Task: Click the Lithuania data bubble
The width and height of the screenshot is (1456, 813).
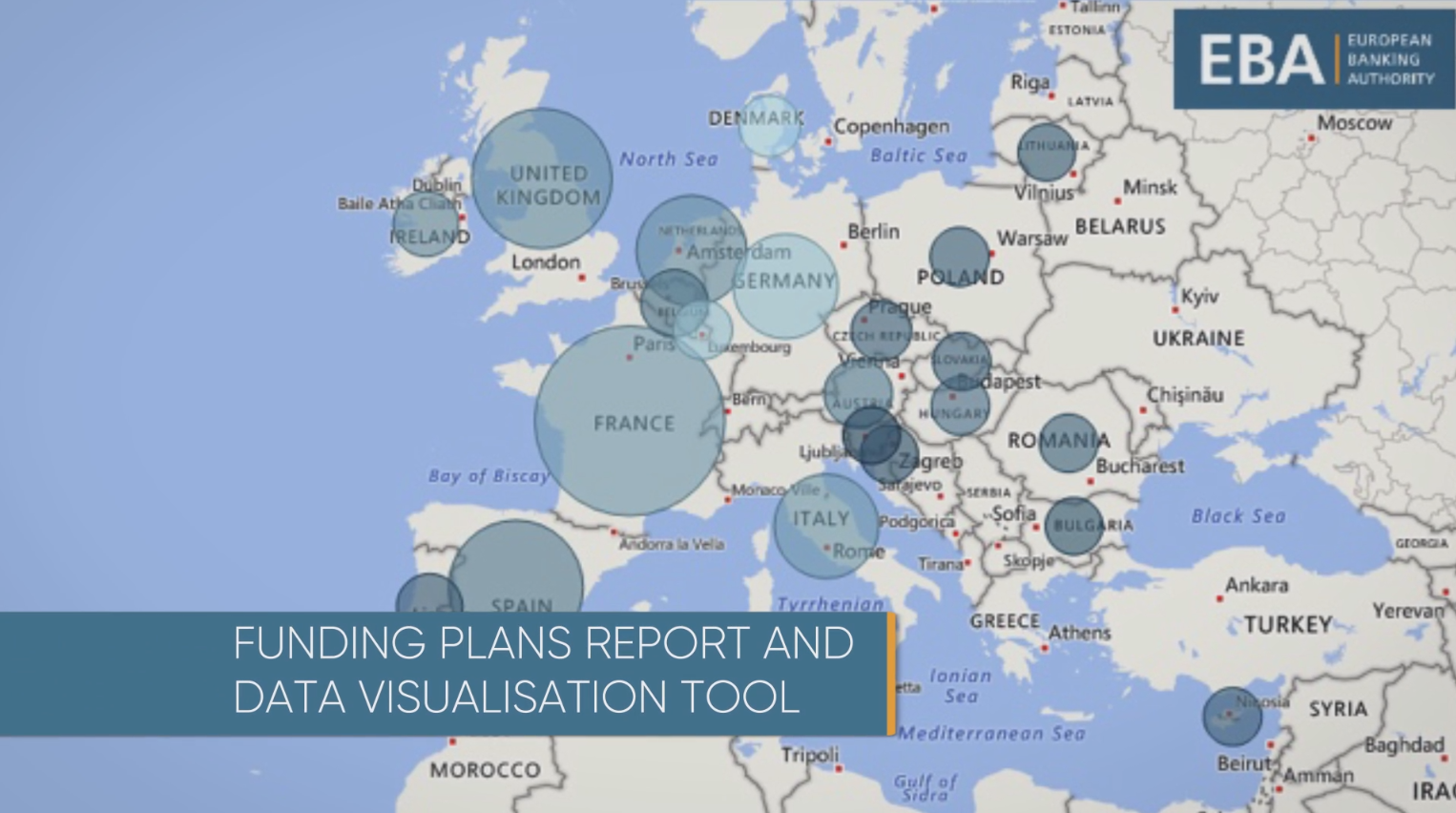Action: click(1046, 152)
